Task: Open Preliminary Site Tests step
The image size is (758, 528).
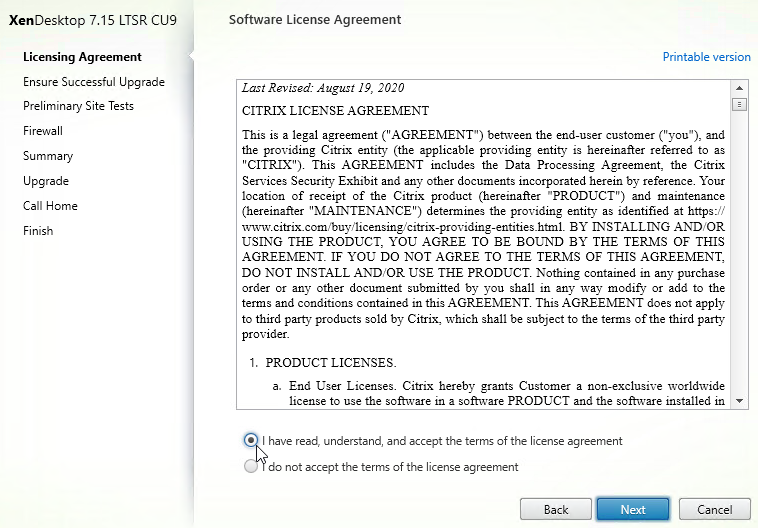Action: point(78,106)
